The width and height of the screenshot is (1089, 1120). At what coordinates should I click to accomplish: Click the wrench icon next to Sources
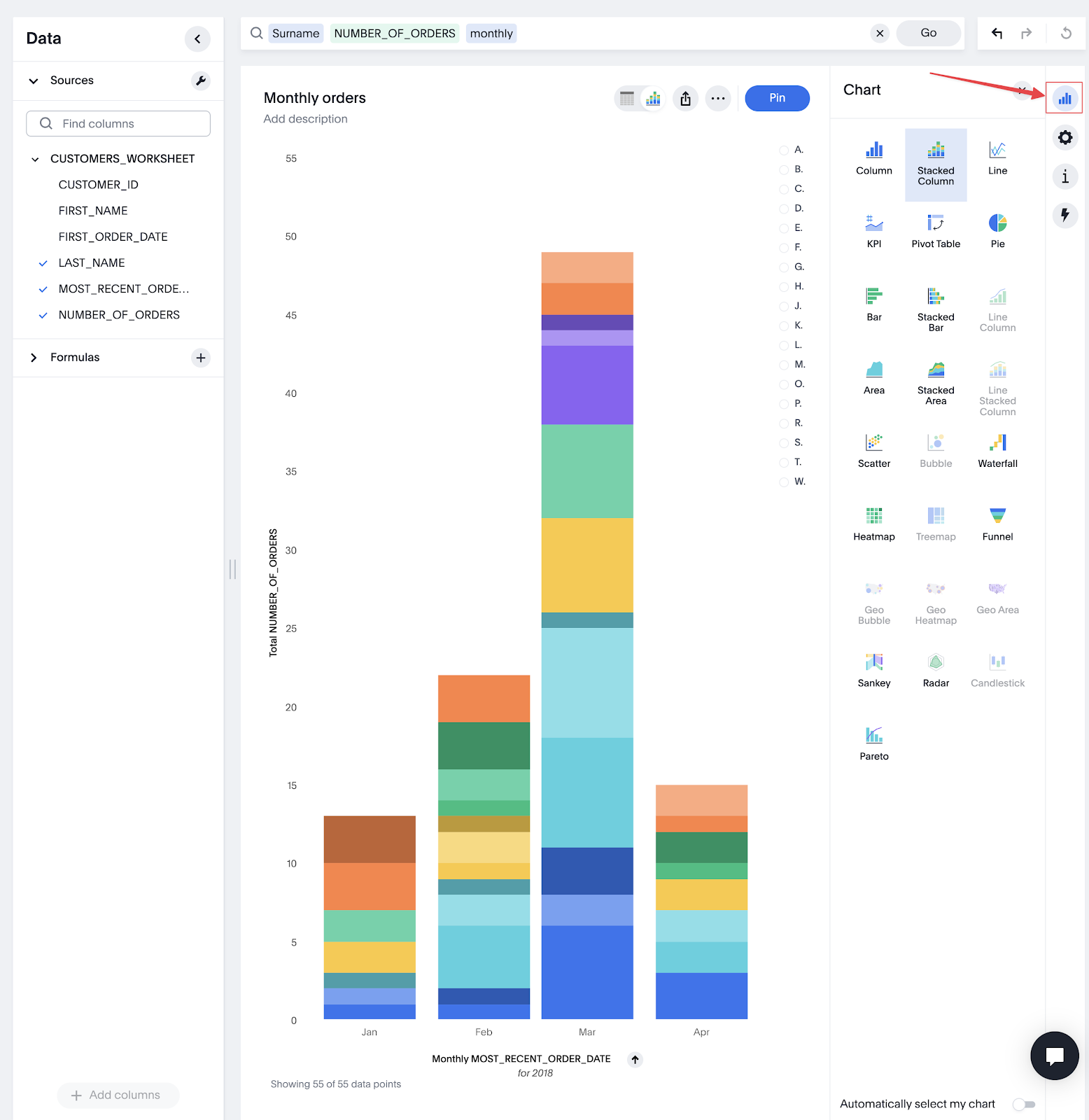[x=201, y=80]
